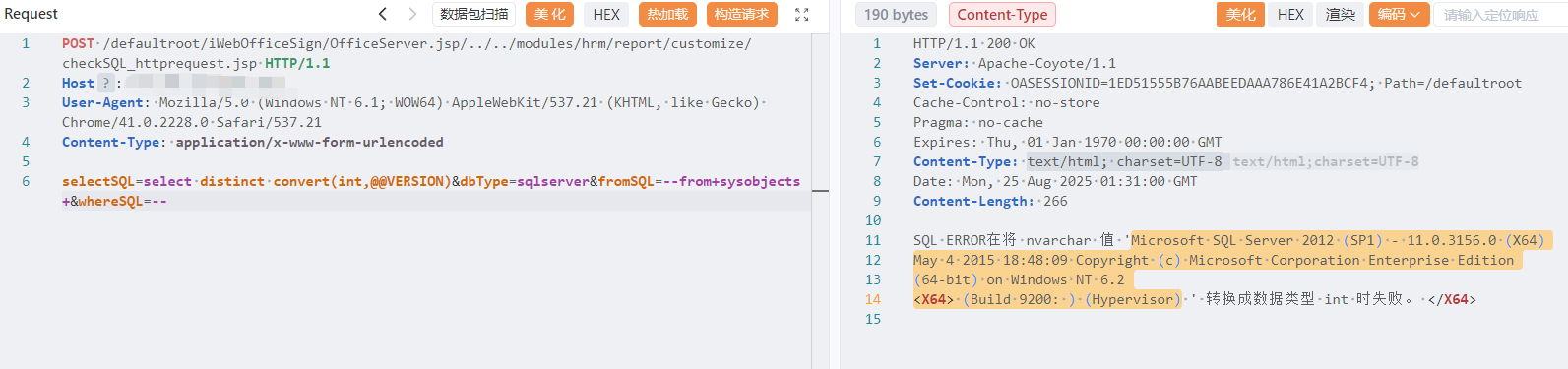Click the POST method in request line
Screen dimensions: 1568x369
coord(78,43)
